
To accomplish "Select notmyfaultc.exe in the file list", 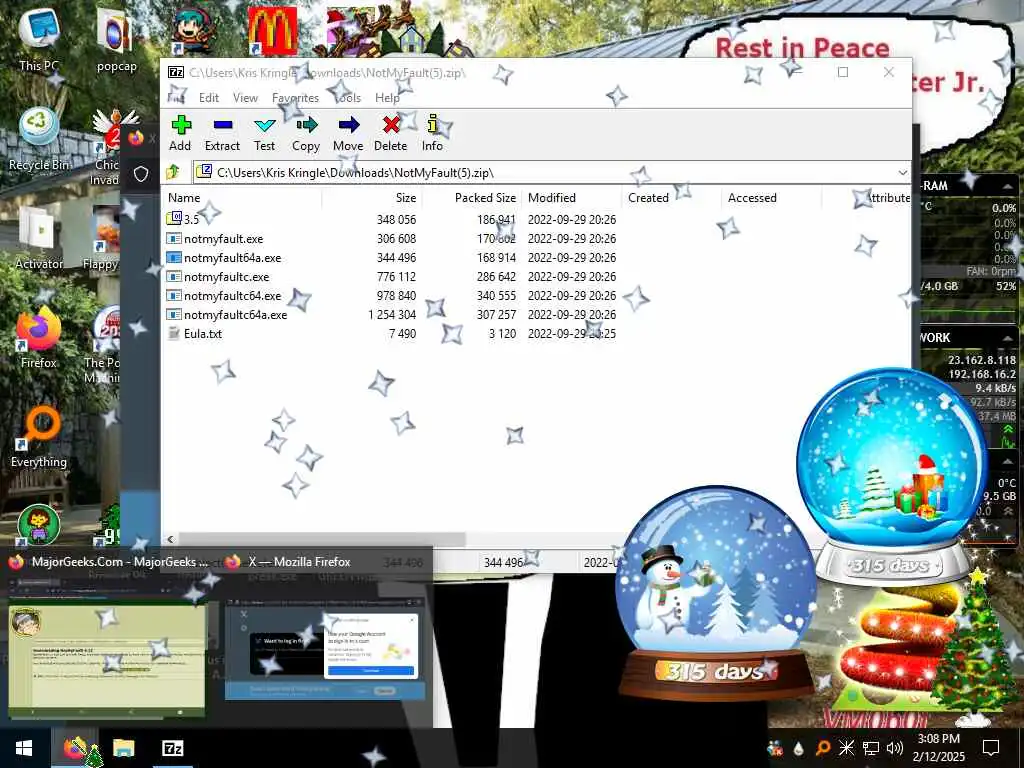I will point(392,276).
